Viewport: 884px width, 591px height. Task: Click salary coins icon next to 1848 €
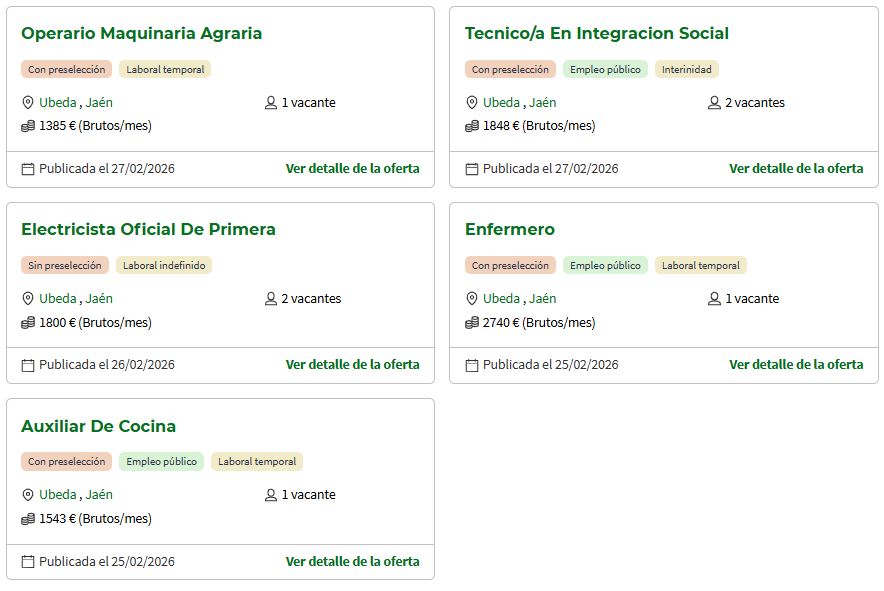[x=472, y=126]
